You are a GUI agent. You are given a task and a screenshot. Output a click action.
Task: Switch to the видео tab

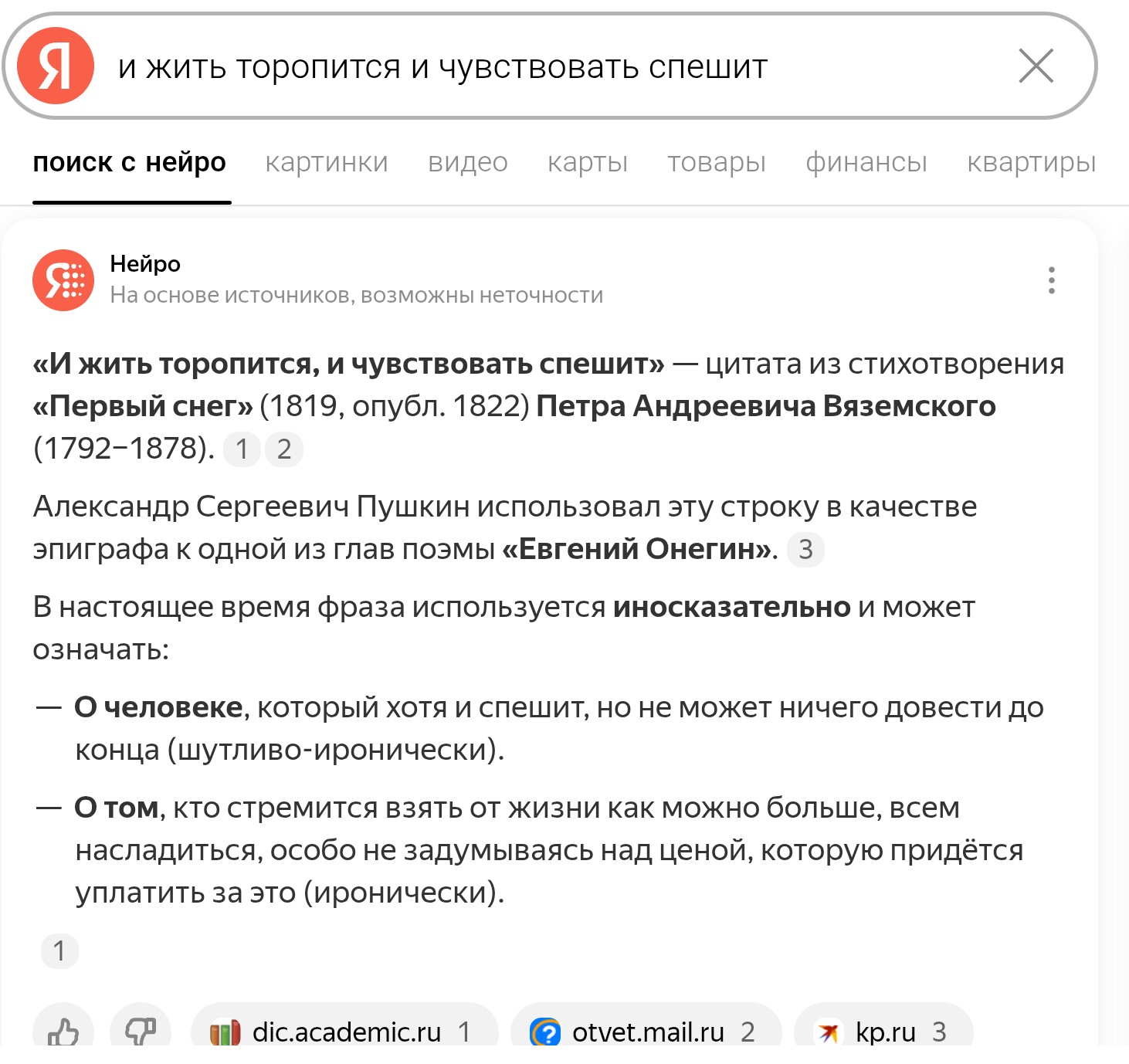(468, 163)
